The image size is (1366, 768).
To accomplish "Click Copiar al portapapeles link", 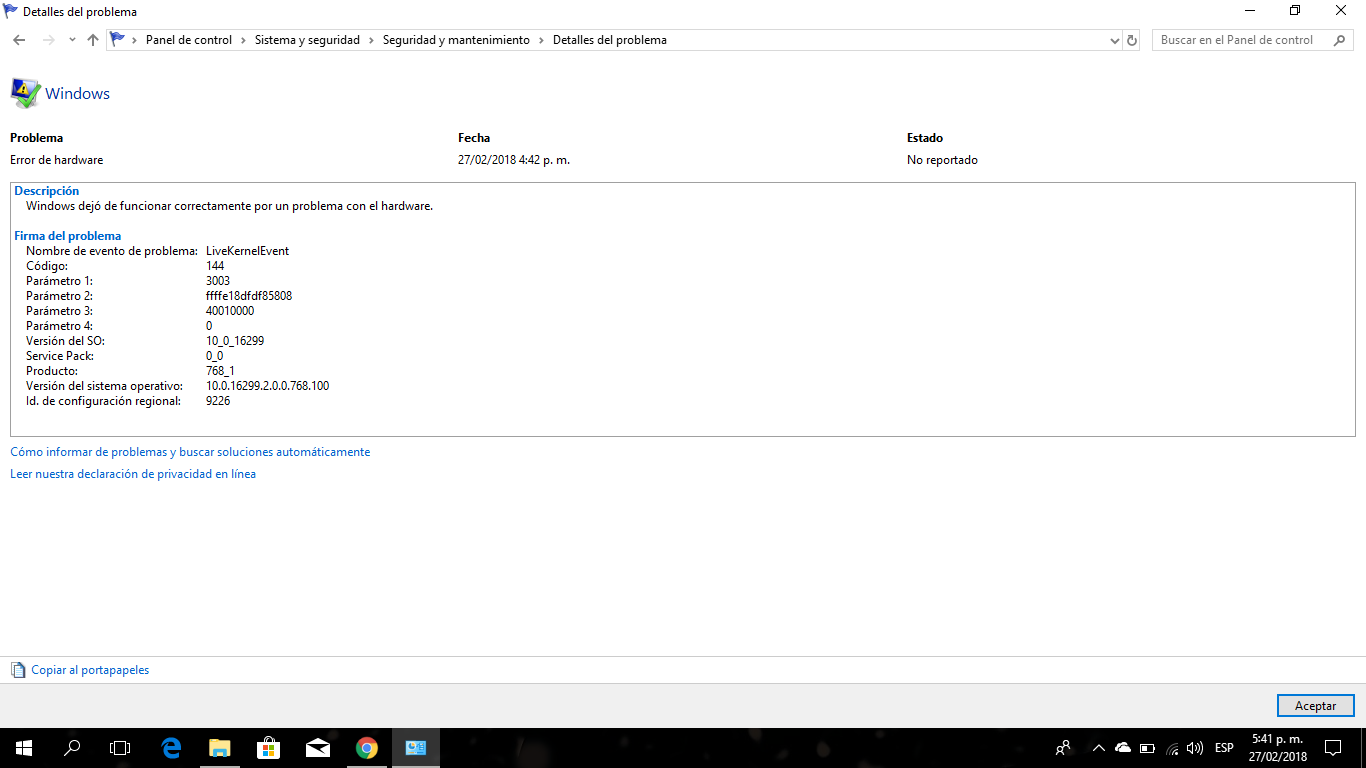I will pyautogui.click(x=90, y=670).
